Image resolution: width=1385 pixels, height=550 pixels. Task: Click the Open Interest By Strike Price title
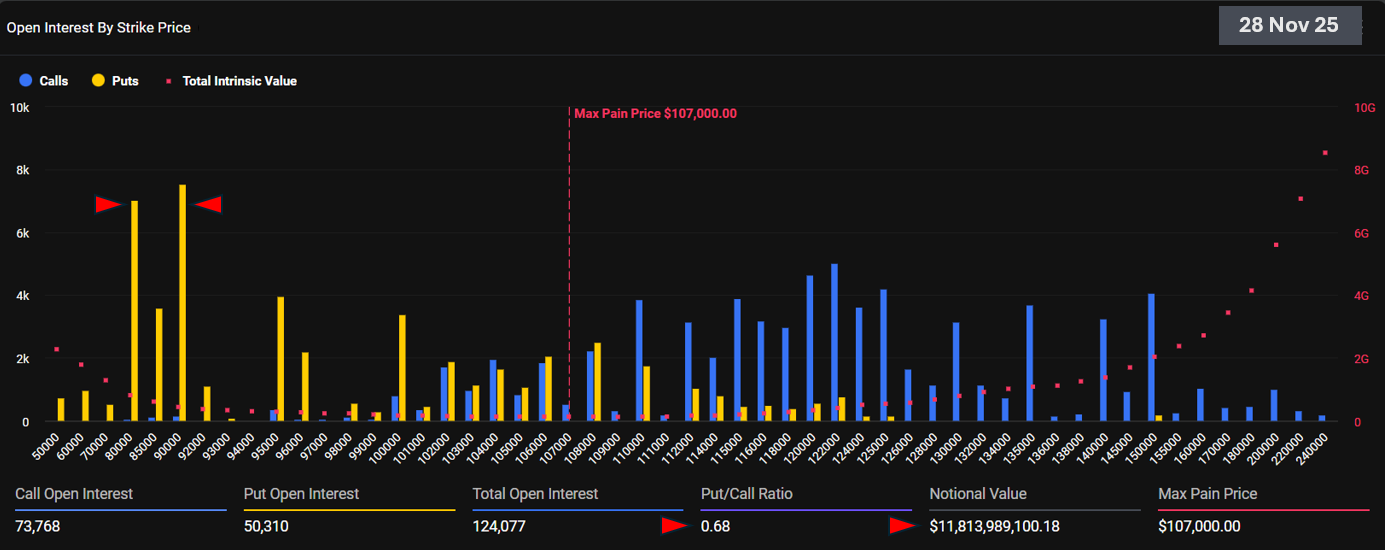(98, 28)
